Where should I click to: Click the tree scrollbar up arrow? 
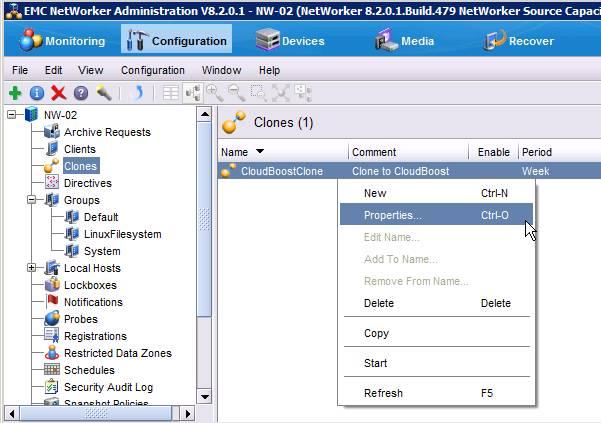pos(205,114)
